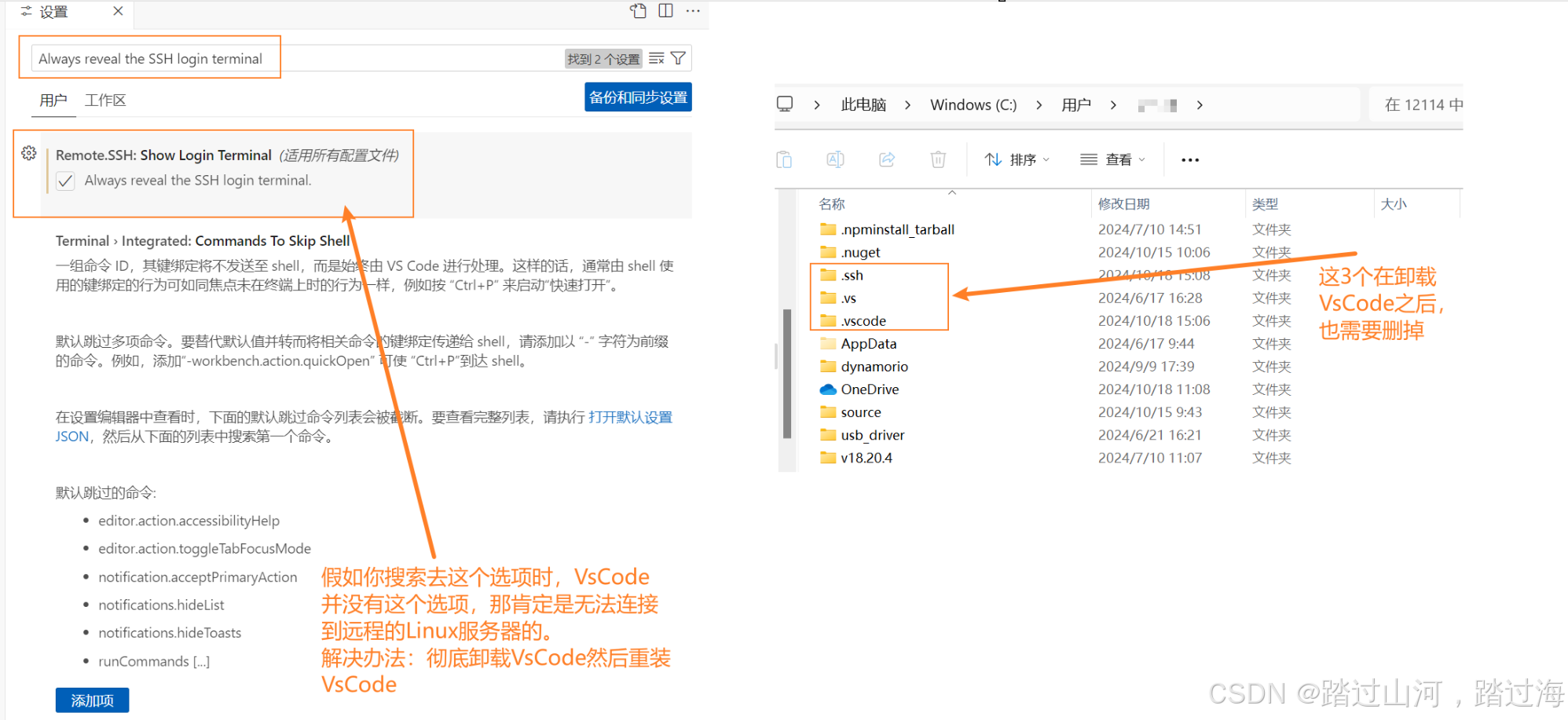Click the 设置 tab title
Screen dimensions: 1568x720
[x=53, y=12]
